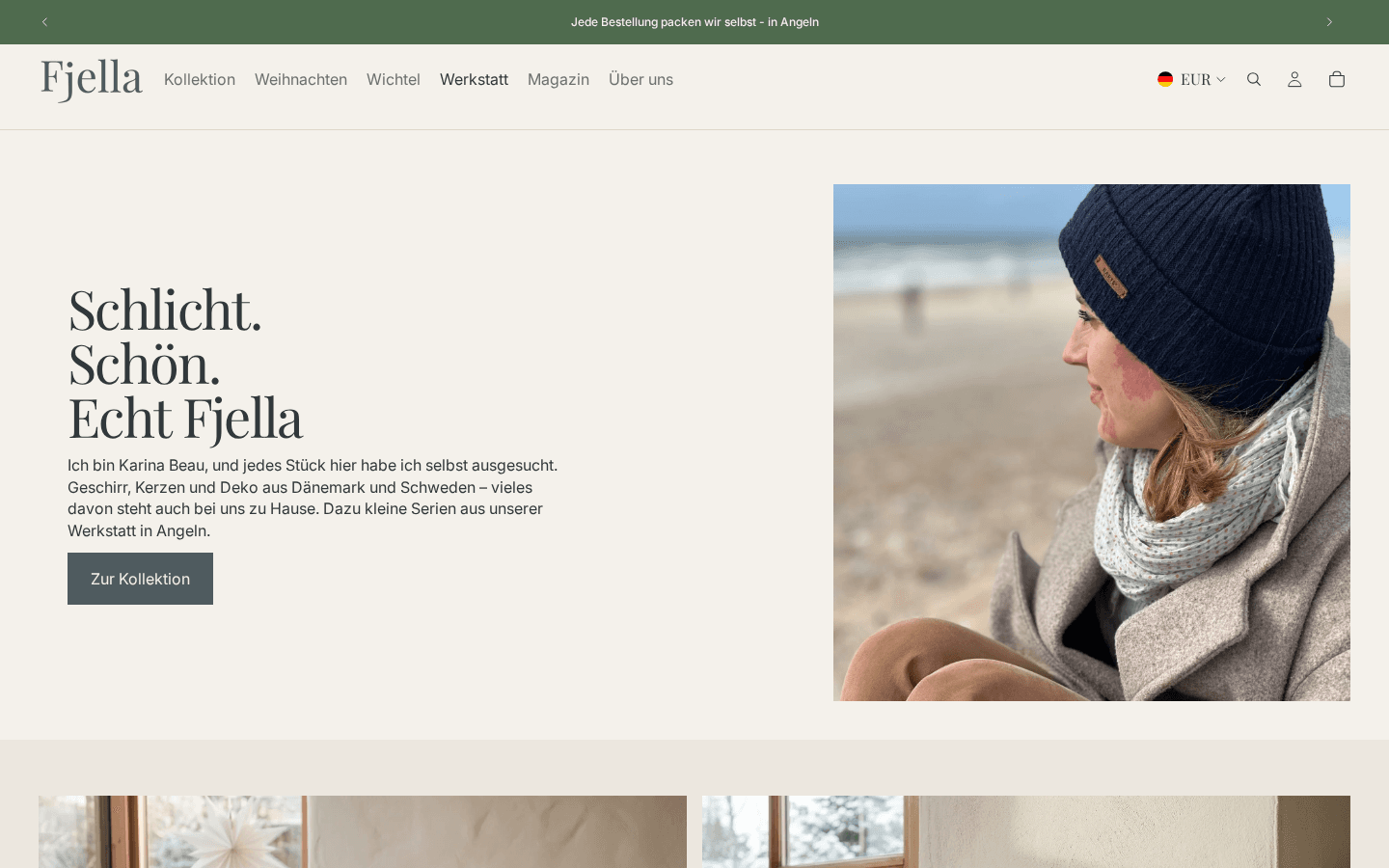Open the search magnifier icon
Screen dimensions: 1389x868
click(x=1254, y=79)
